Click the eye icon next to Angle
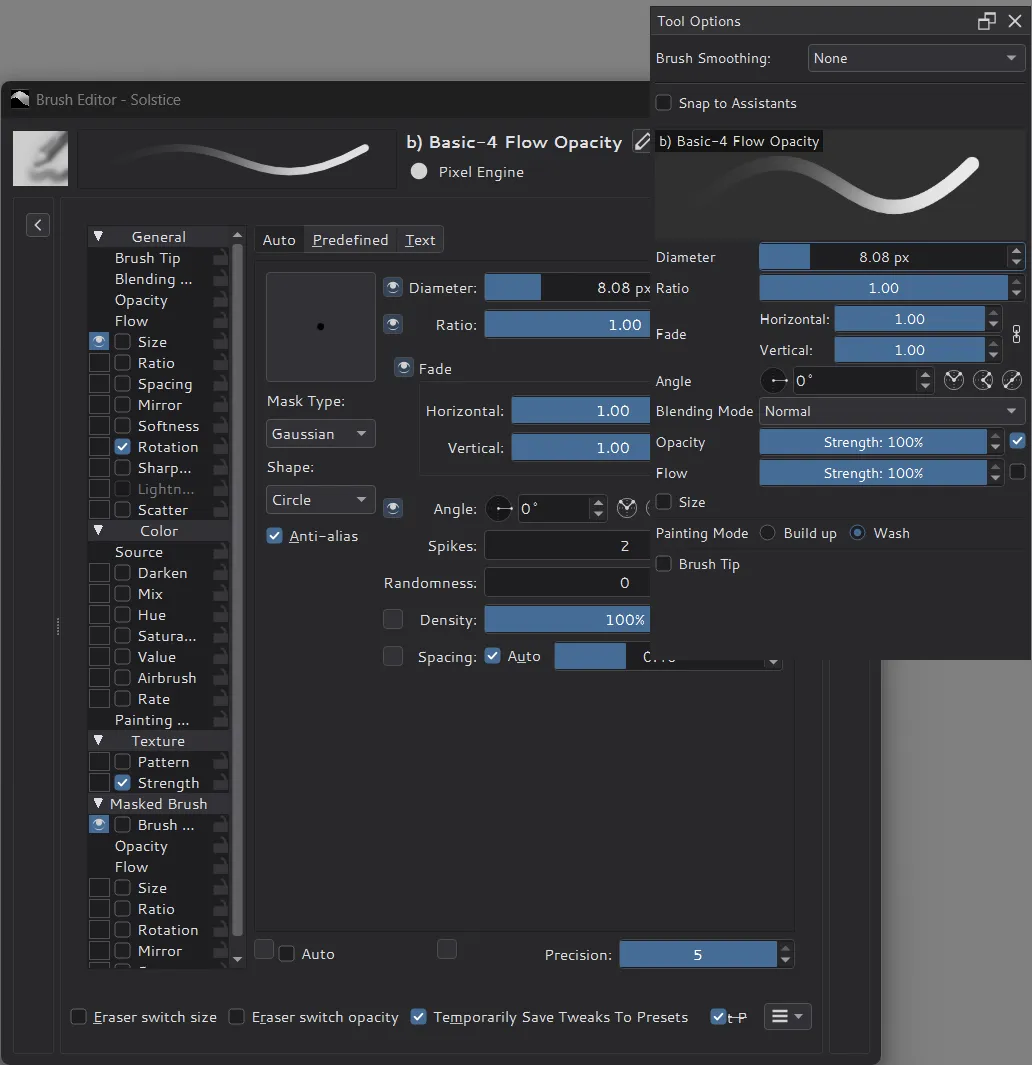The height and width of the screenshot is (1065, 1032). [x=393, y=508]
